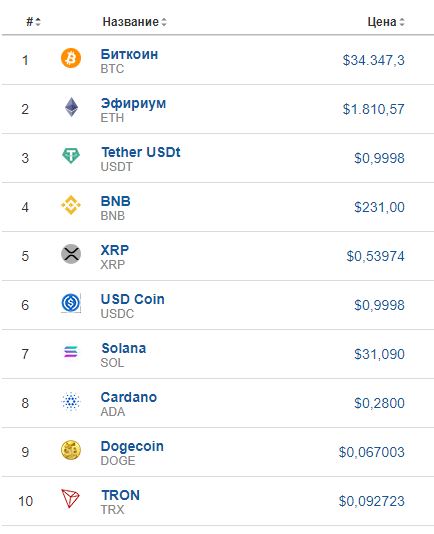Screen dimensions: 434x534
Task: Click the Bitcoin price $34.347,3
Action: click(x=374, y=60)
